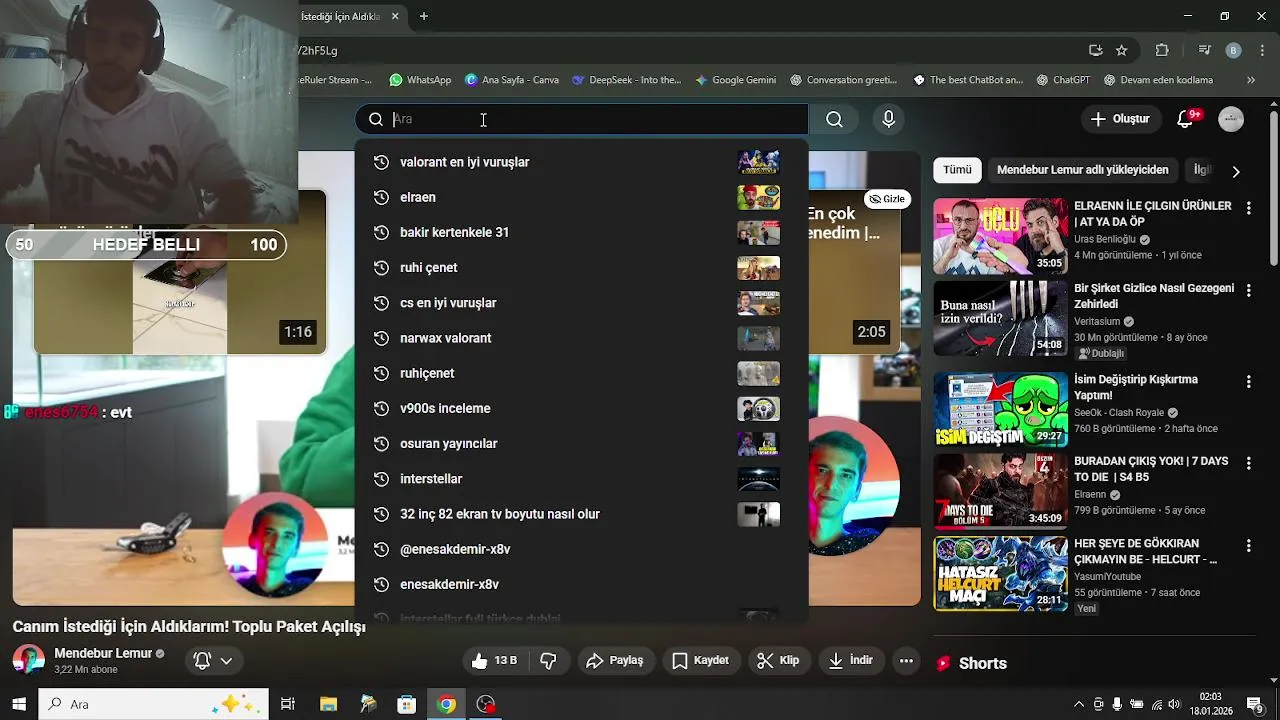This screenshot has width=1280, height=720.
Task: Click the interstellar search suggestion
Action: coord(581,479)
